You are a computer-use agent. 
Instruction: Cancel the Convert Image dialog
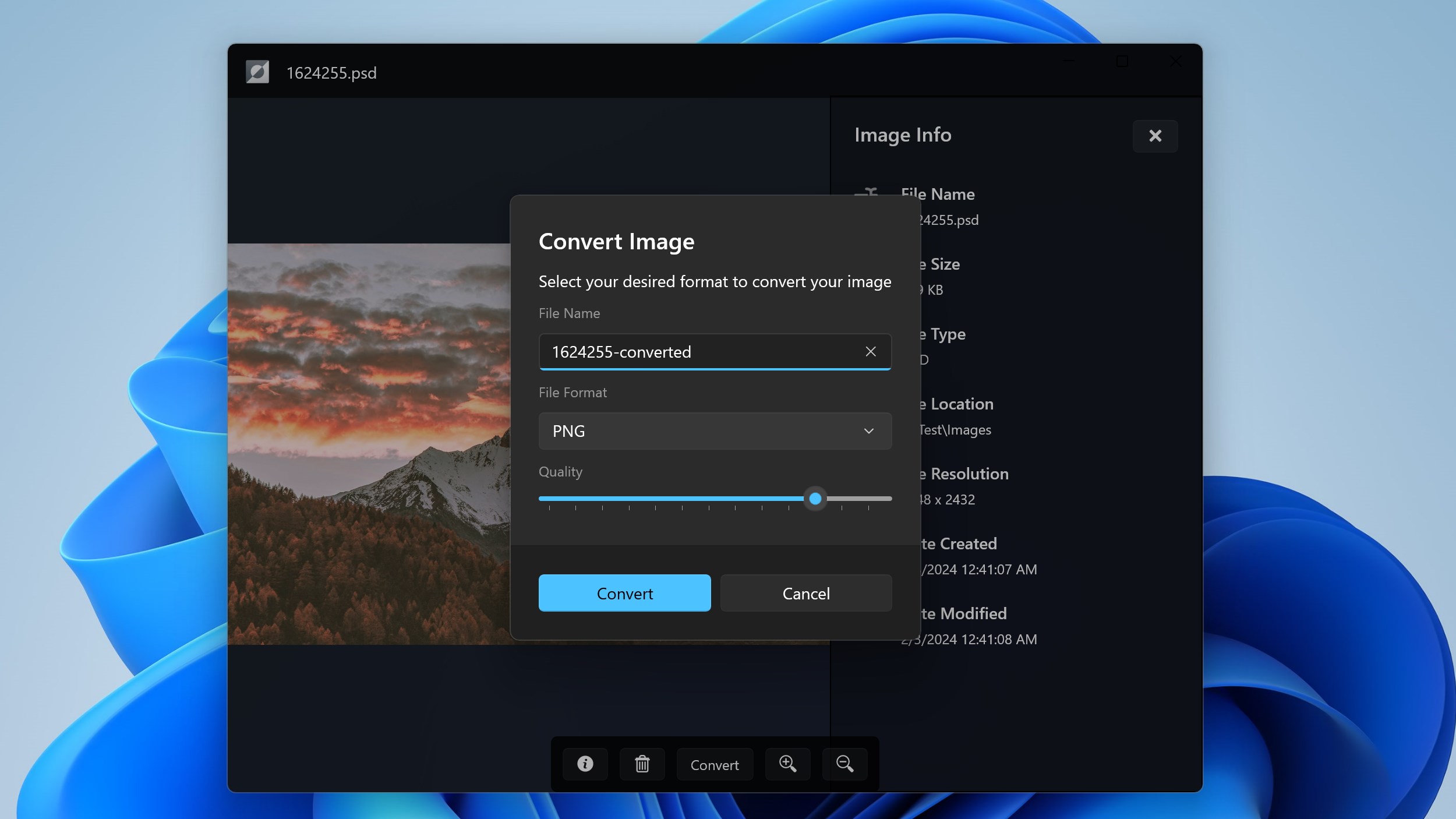tap(805, 593)
